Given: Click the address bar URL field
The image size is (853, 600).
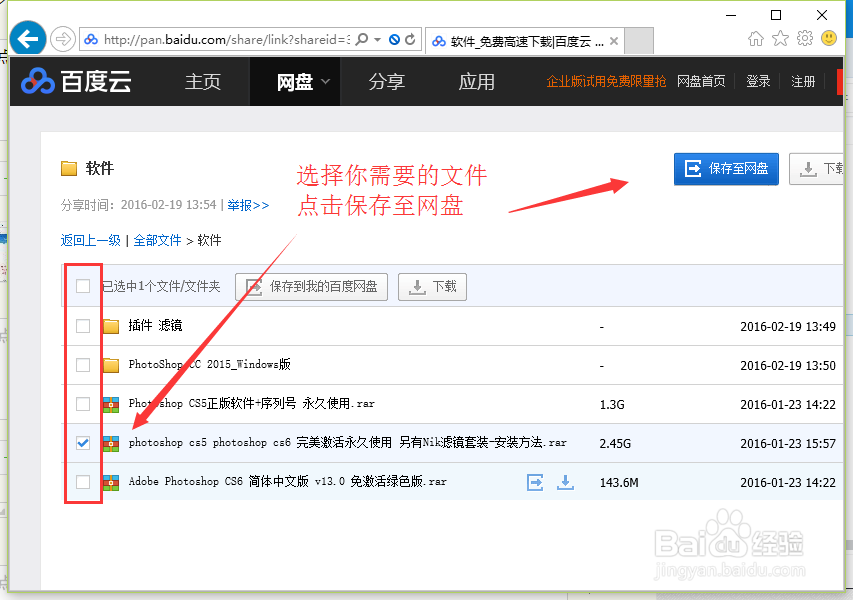Looking at the screenshot, I should [x=226, y=40].
